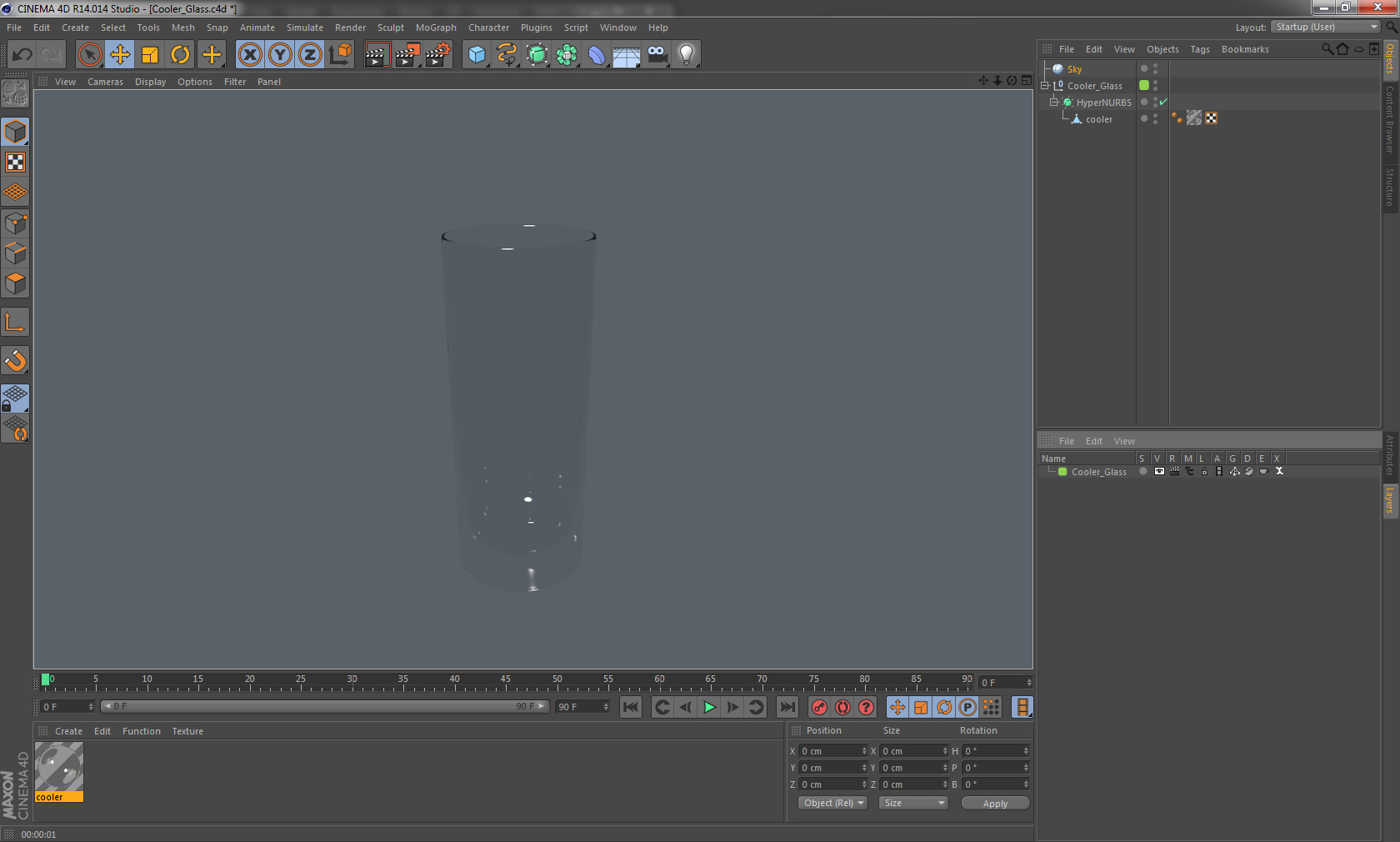This screenshot has width=1400, height=842.
Task: Open the deformer objects icon
Action: point(597,55)
